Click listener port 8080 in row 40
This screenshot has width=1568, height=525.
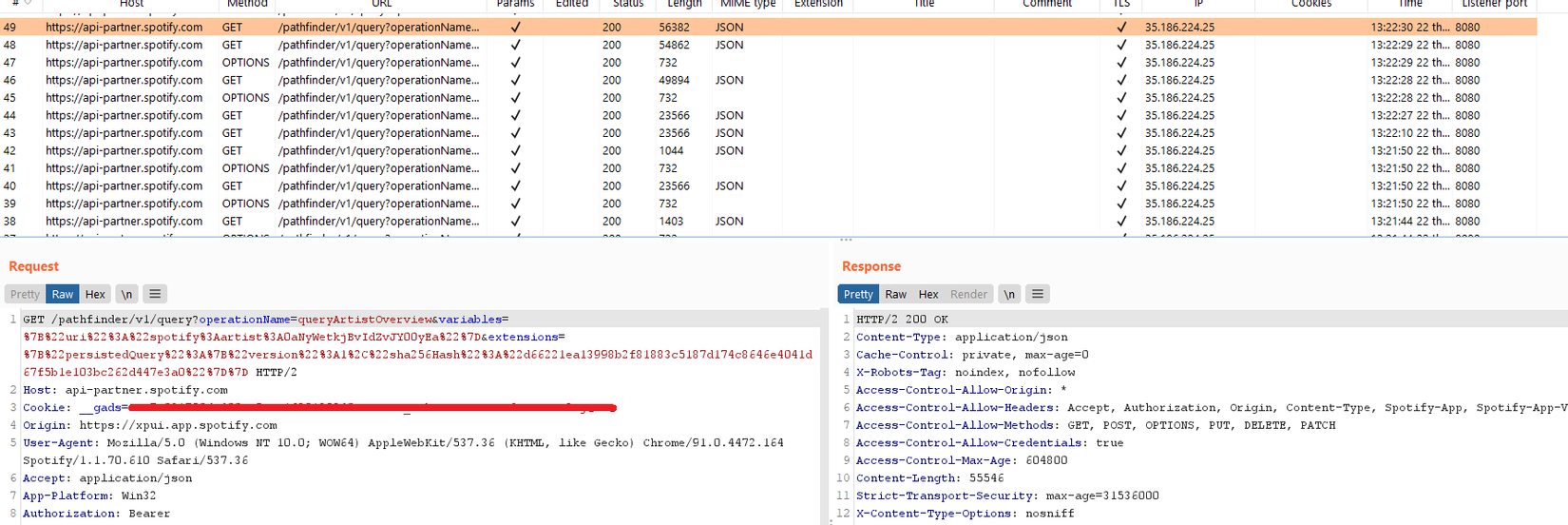point(1467,185)
